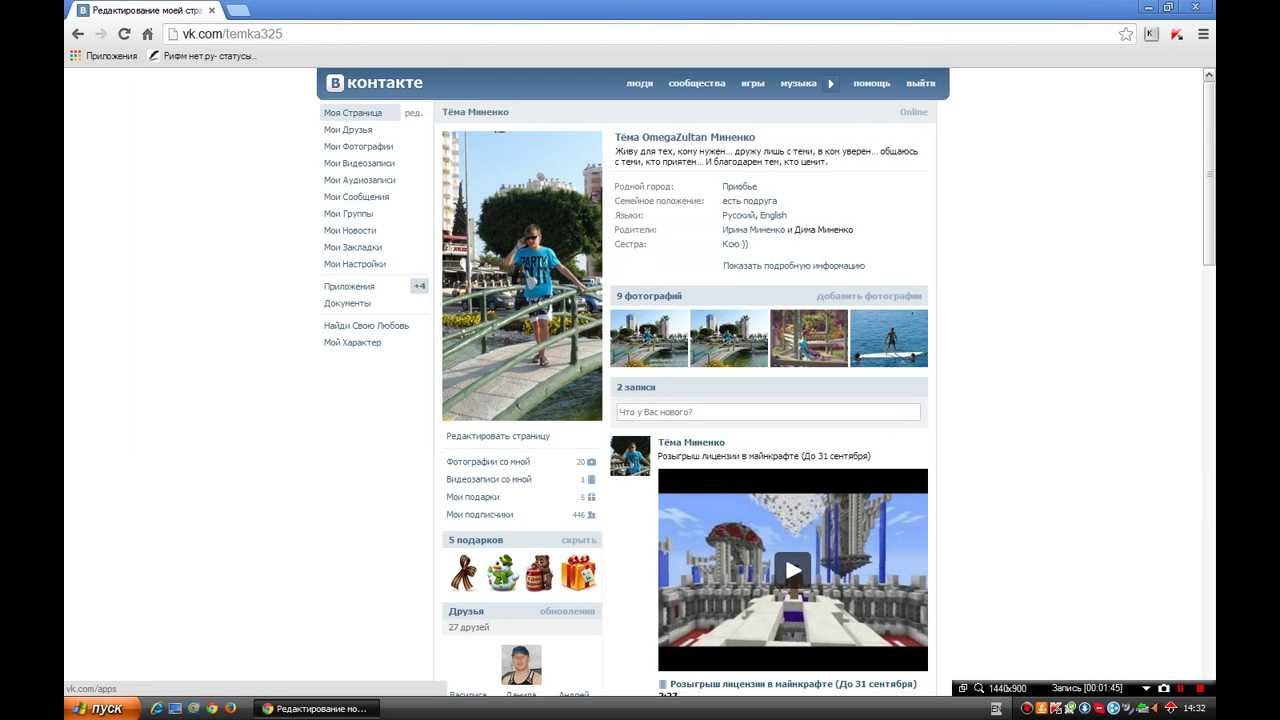Open Документы in sidebar
This screenshot has height=720, width=1280.
(347, 303)
